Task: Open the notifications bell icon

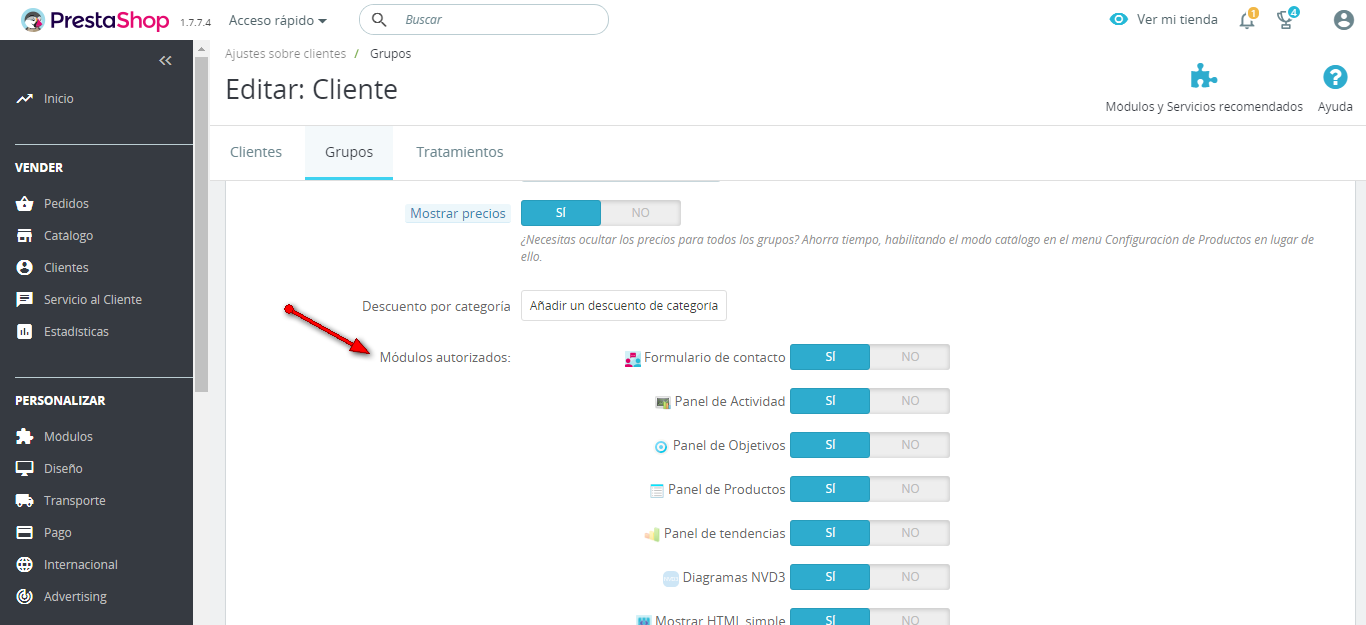Action: click(x=1247, y=20)
